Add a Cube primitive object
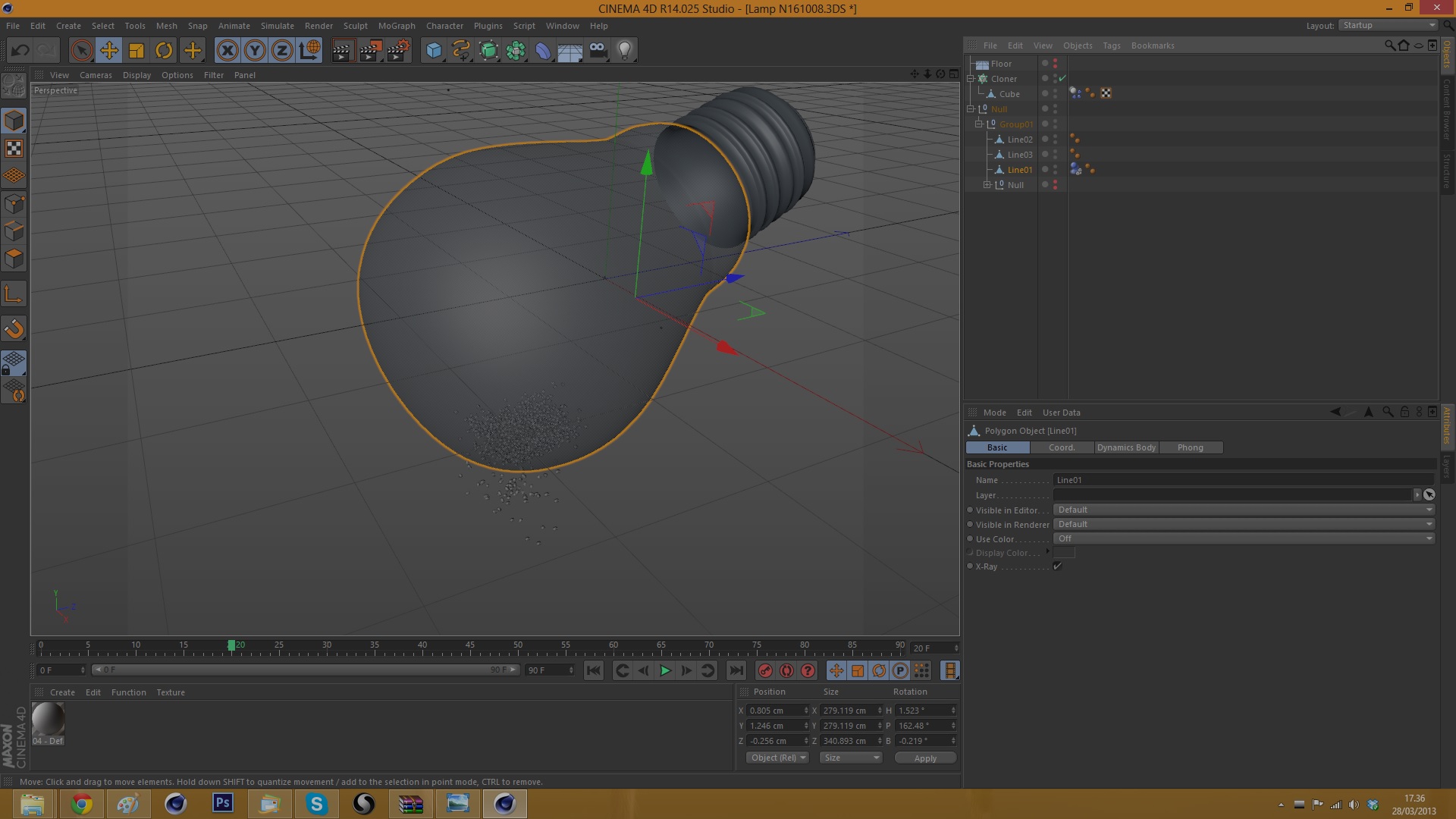The height and width of the screenshot is (819, 1456). 434,51
